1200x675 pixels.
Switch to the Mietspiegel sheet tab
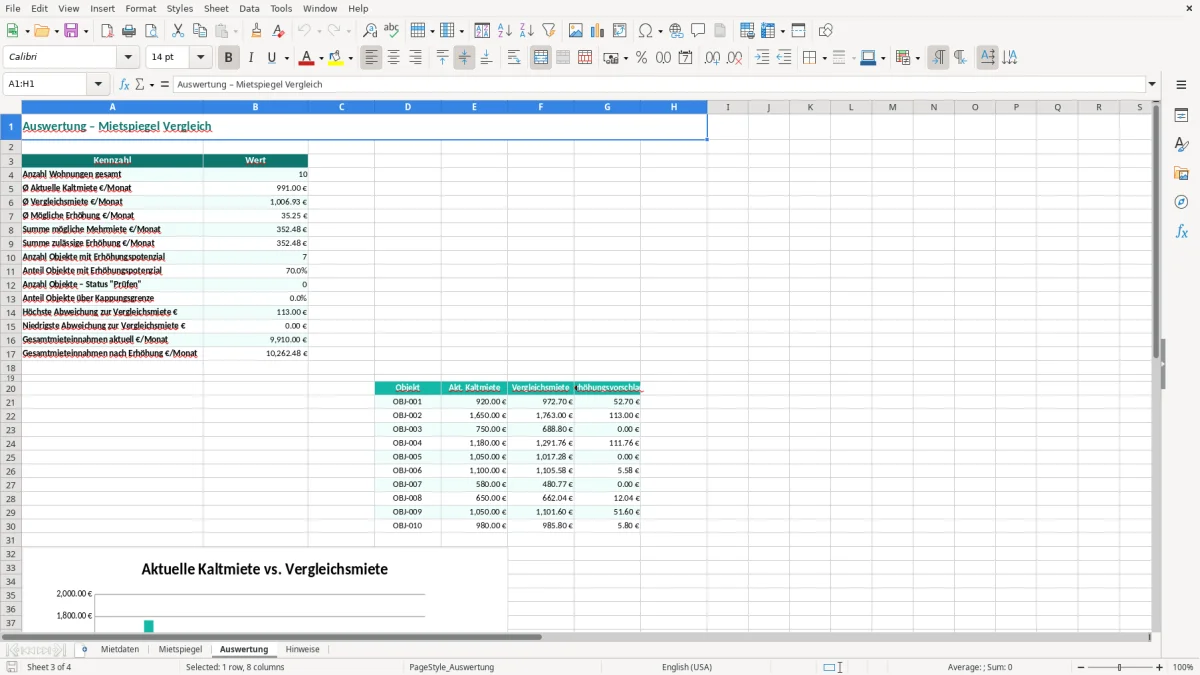pos(180,649)
